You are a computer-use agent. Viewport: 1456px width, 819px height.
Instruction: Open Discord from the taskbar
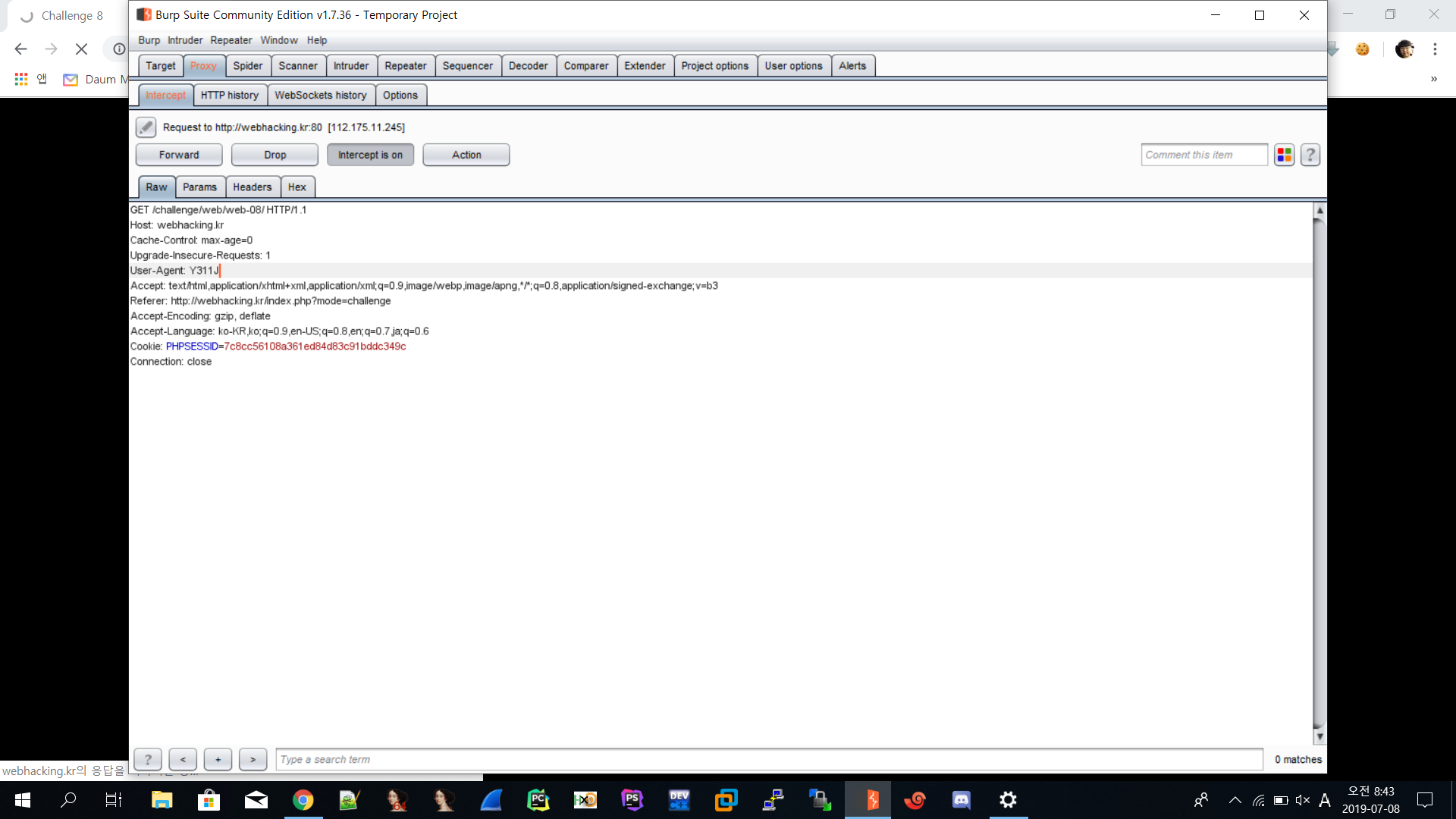point(961,800)
